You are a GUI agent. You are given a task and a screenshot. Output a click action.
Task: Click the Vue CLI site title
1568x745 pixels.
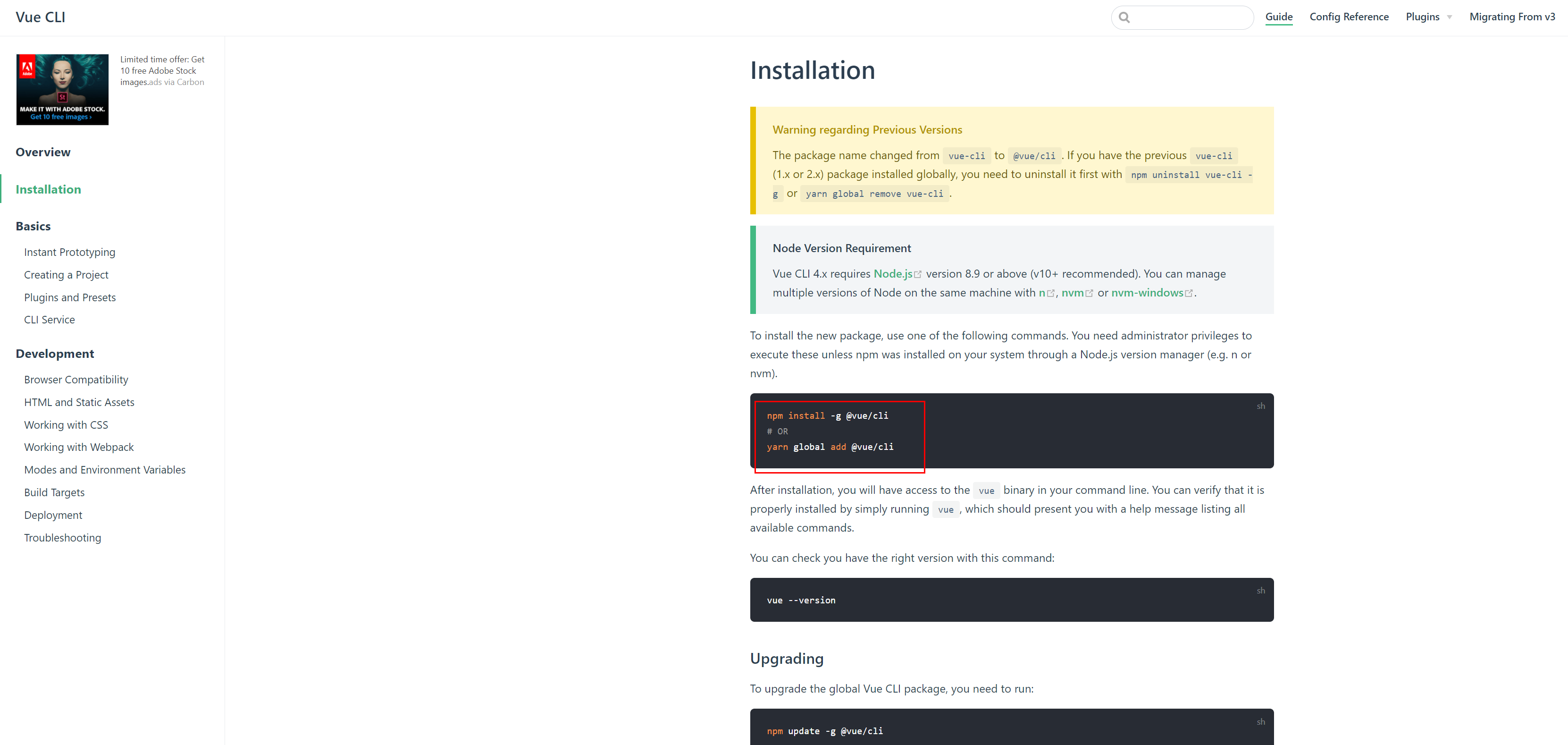coord(40,17)
